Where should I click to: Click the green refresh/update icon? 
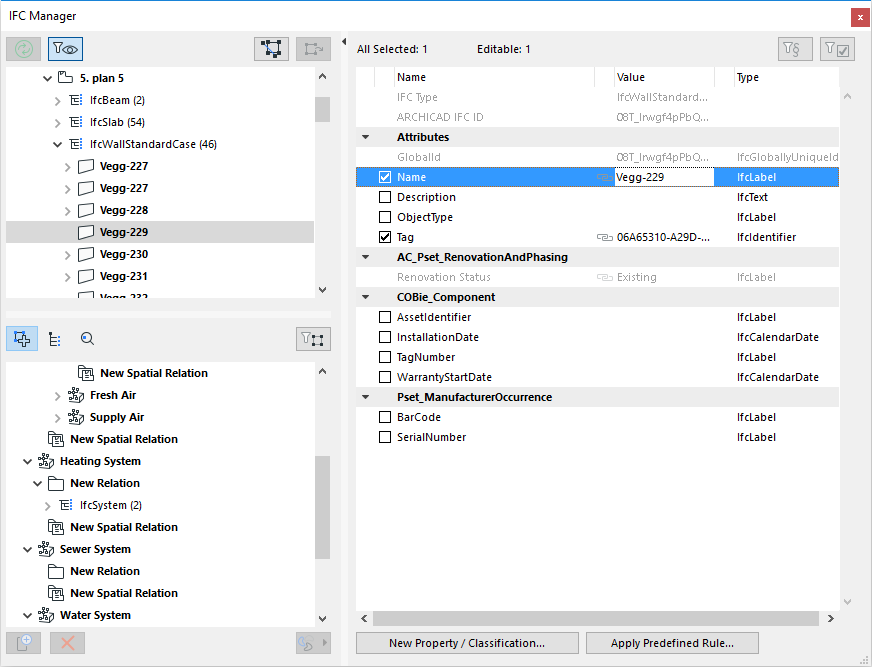point(23,49)
